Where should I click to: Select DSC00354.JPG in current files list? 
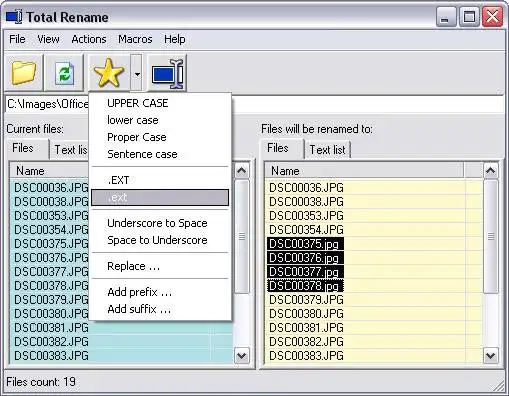(51, 230)
